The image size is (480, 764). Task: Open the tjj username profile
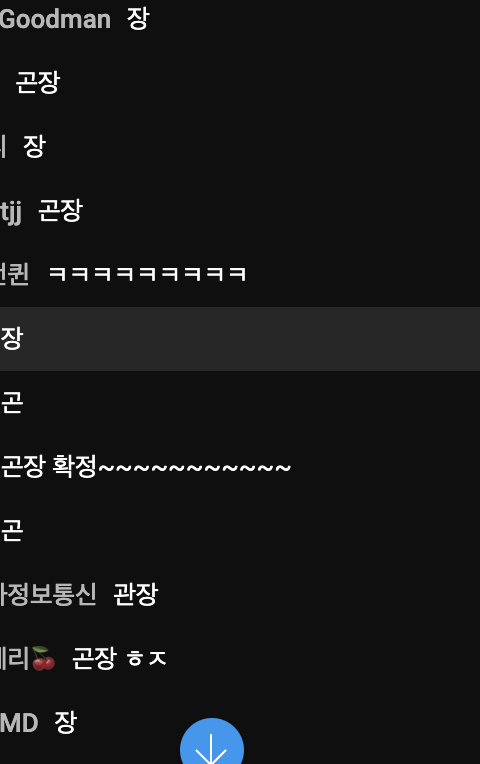tap(11, 211)
